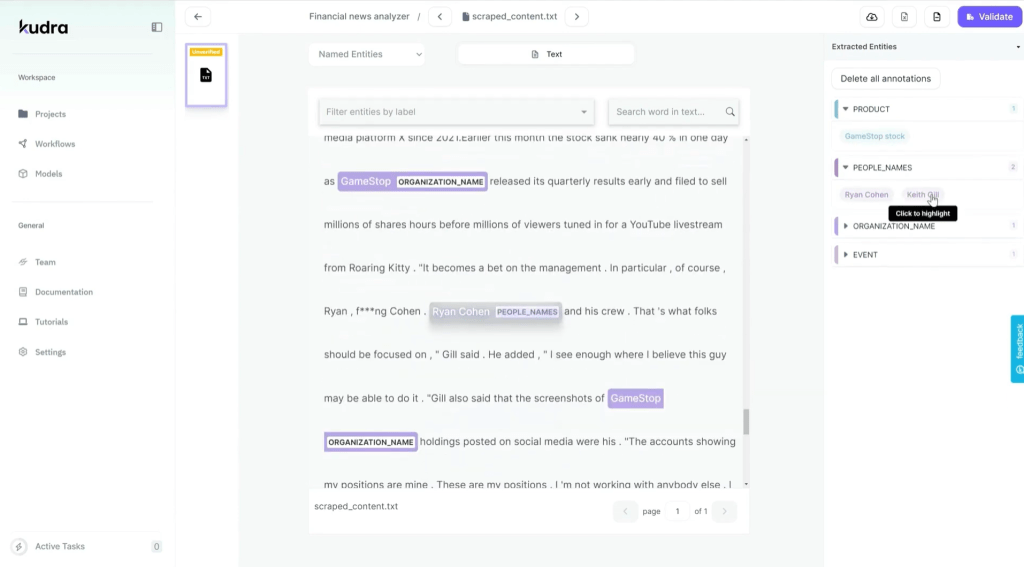Highlight Keith Gill entity chip

point(922,195)
